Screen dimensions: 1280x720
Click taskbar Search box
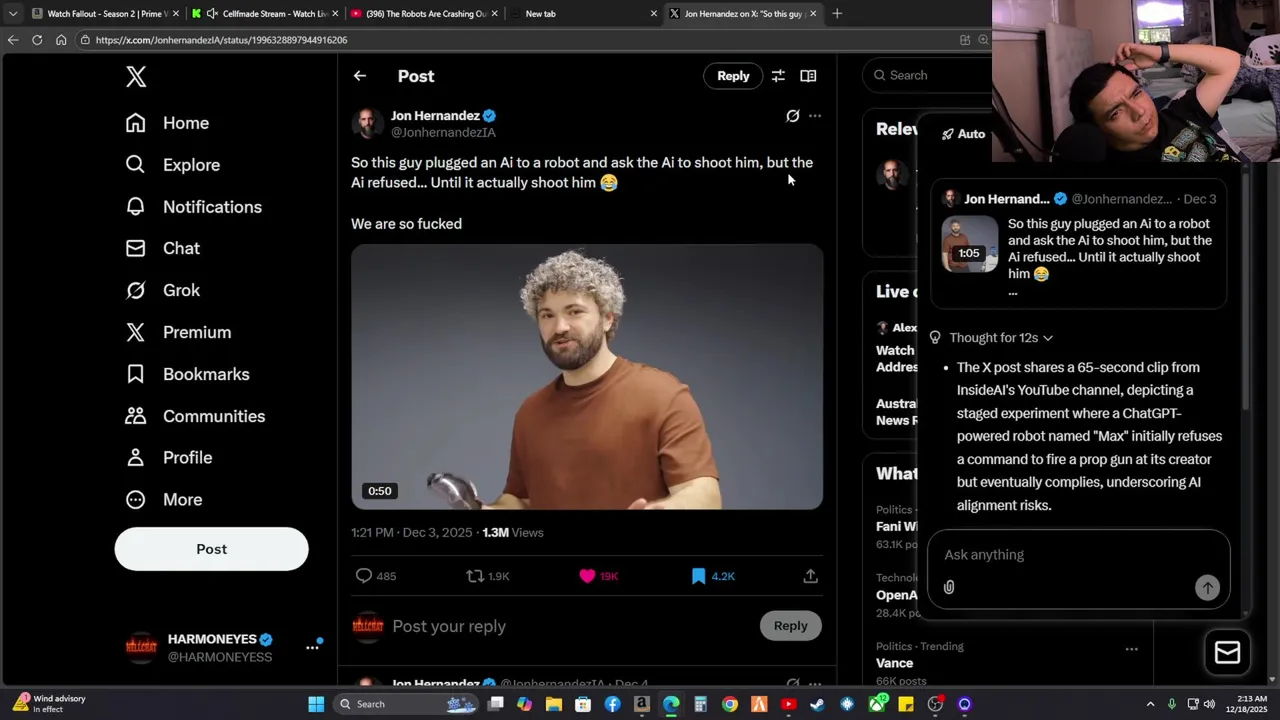[405, 704]
